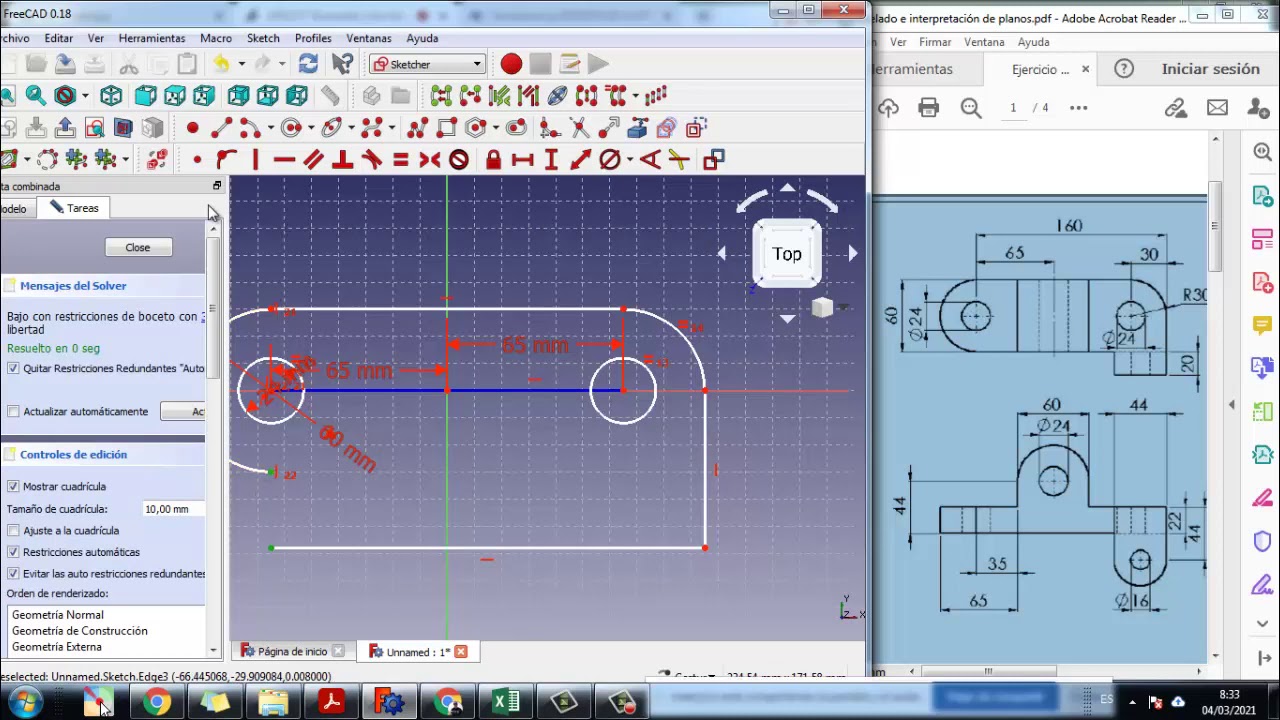The image size is (1280, 720).
Task: Open the radius/diameter constraint dropdown arrow
Action: (629, 159)
